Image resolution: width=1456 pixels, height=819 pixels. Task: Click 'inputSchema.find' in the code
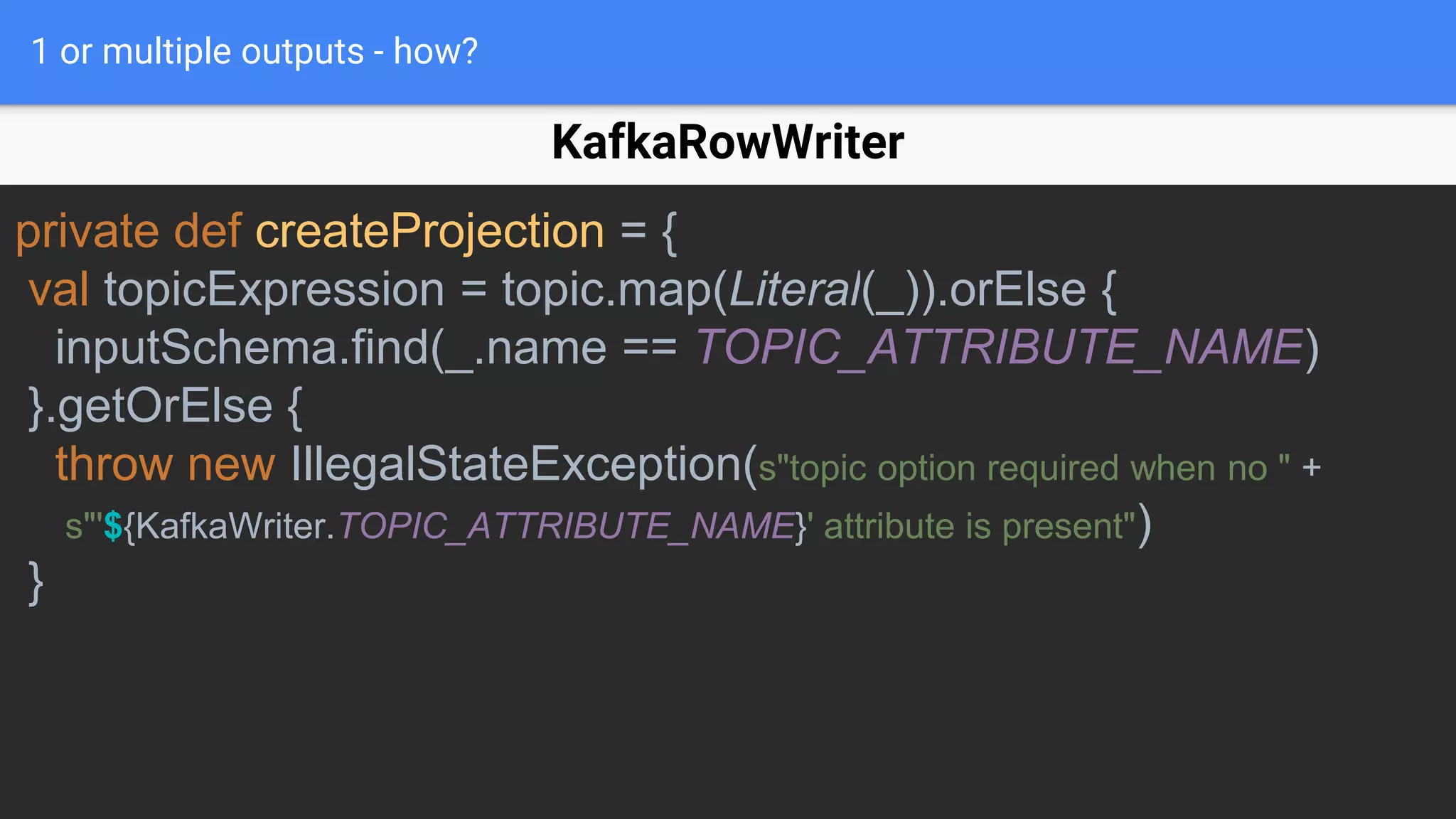coord(242,348)
